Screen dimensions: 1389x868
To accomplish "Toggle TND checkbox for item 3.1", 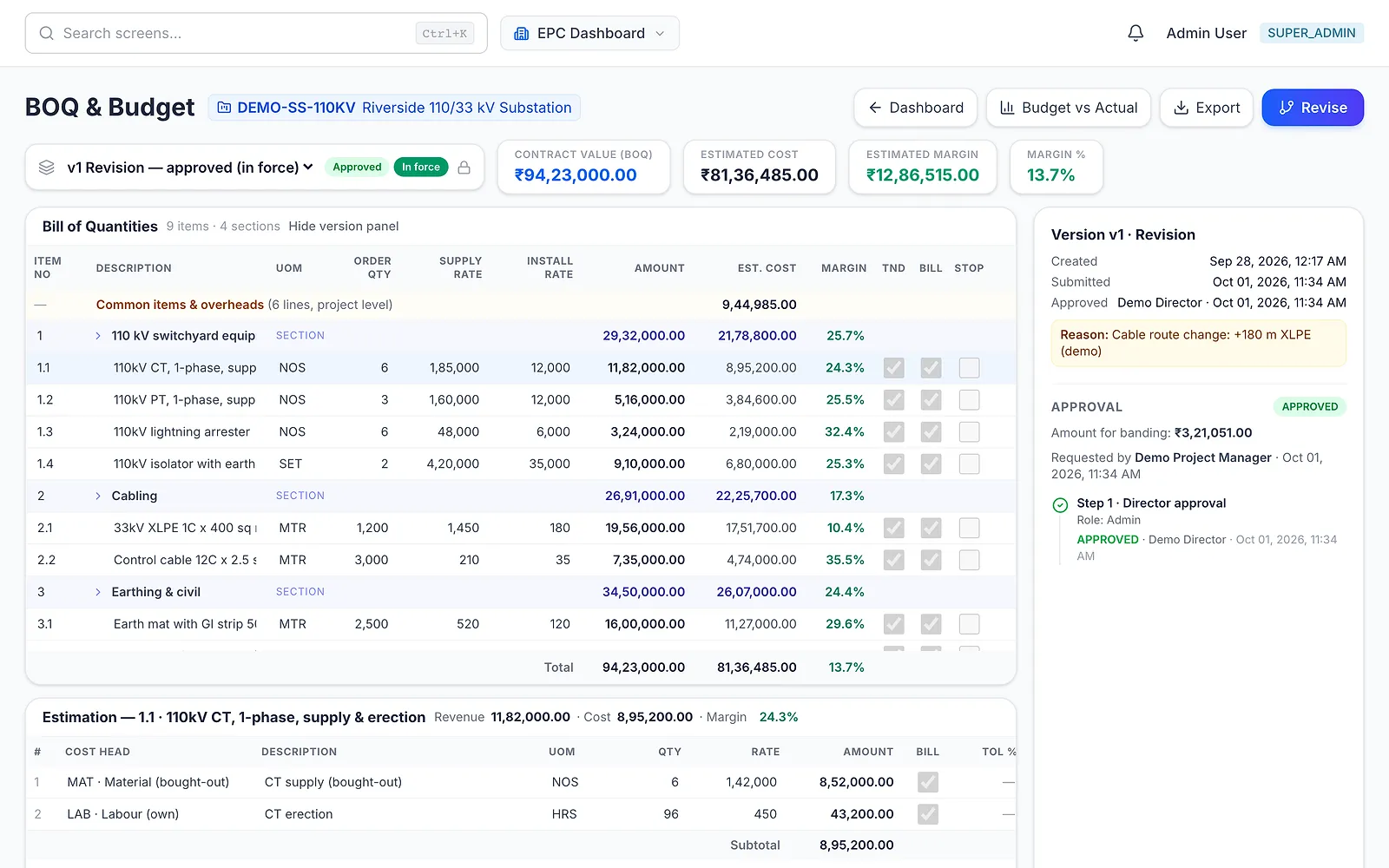I will coord(893,624).
